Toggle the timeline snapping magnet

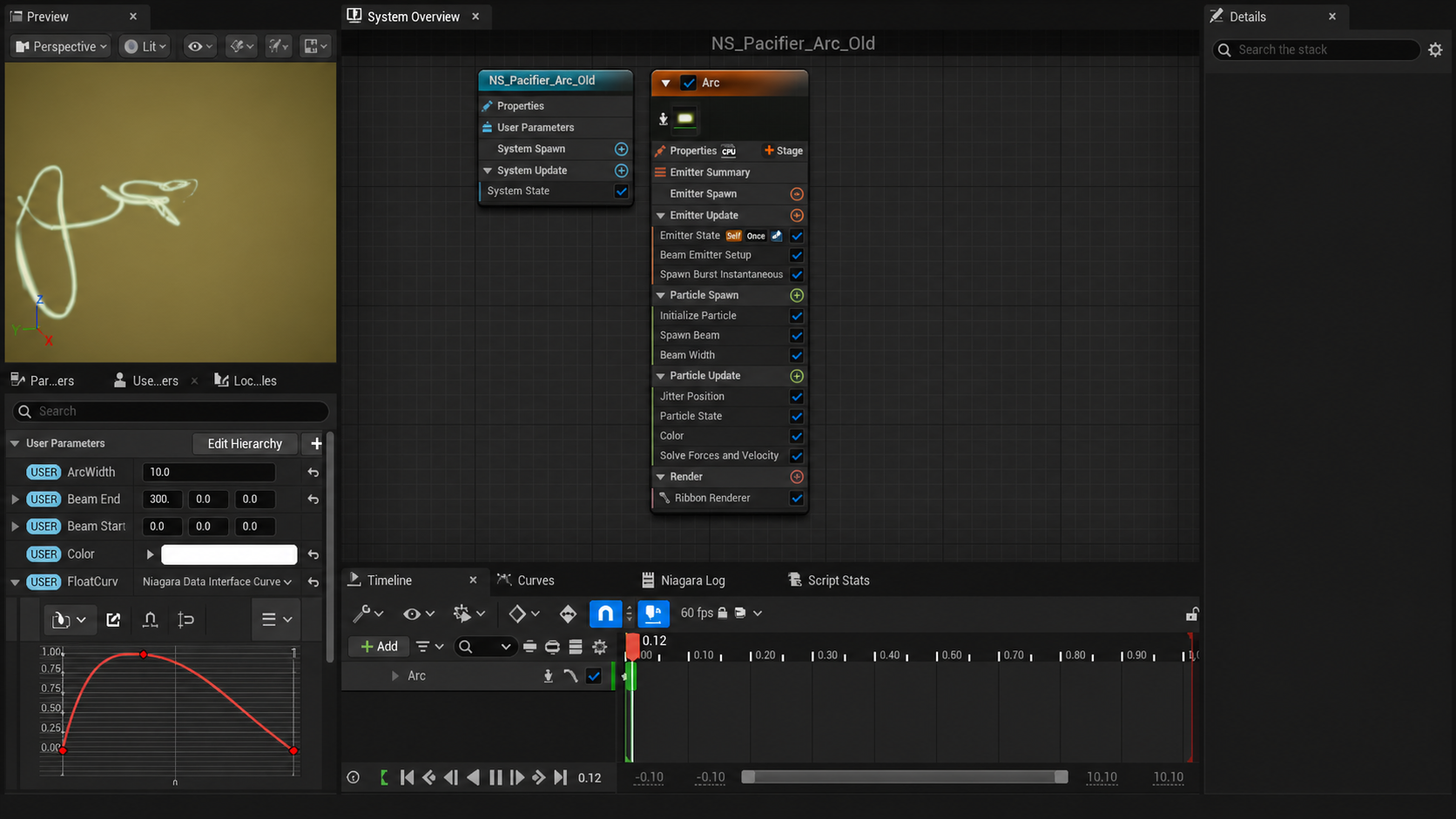tap(605, 614)
